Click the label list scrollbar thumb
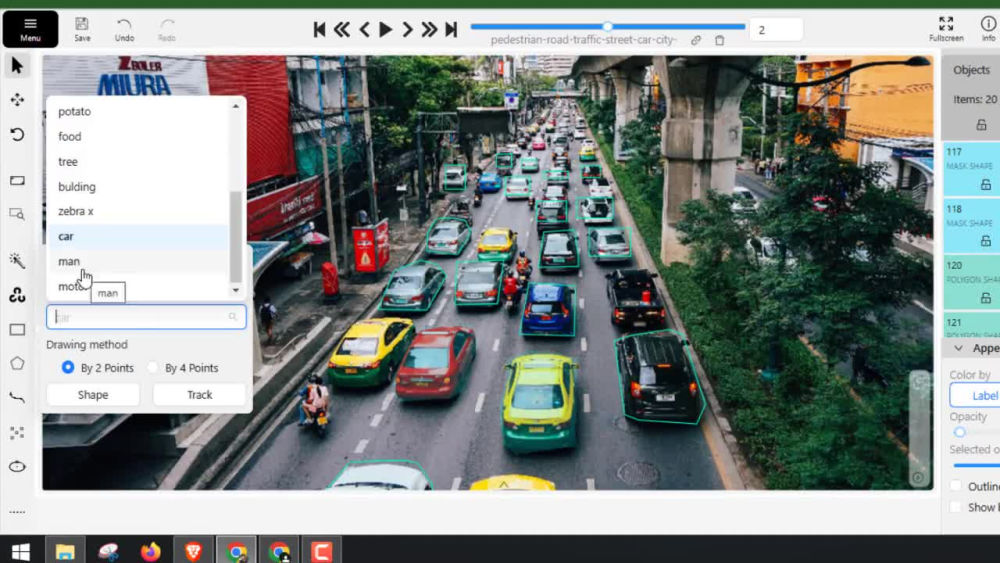The height and width of the screenshot is (563, 1000). pos(236,237)
